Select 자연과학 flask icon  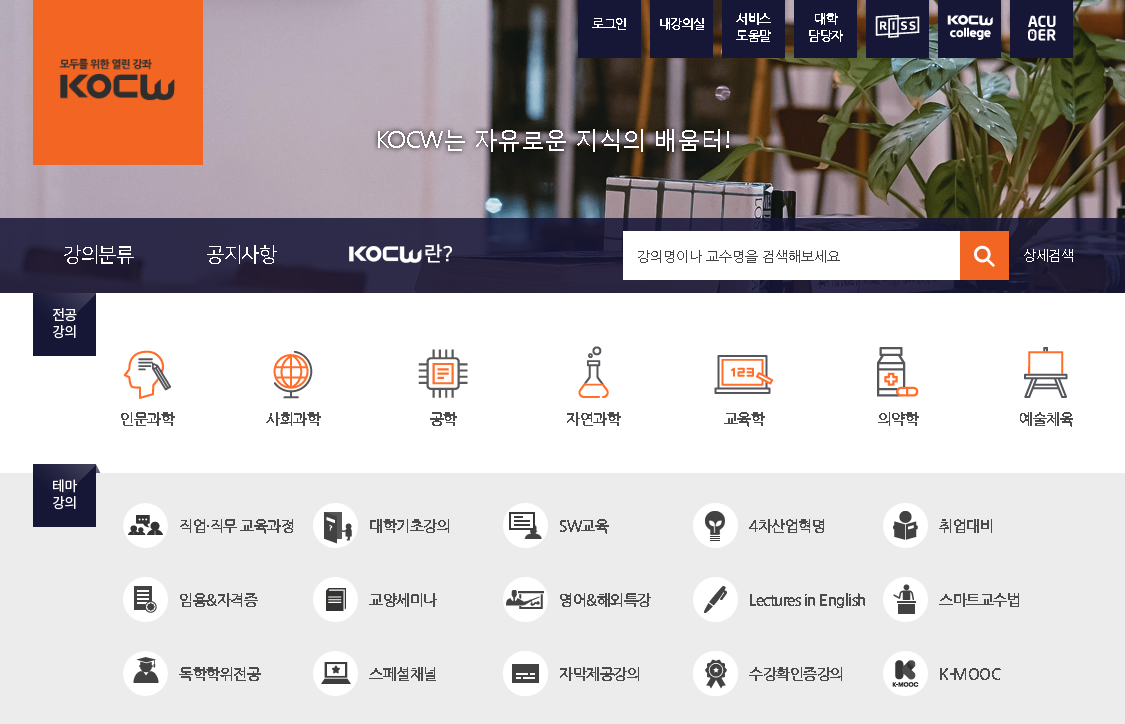tap(594, 372)
